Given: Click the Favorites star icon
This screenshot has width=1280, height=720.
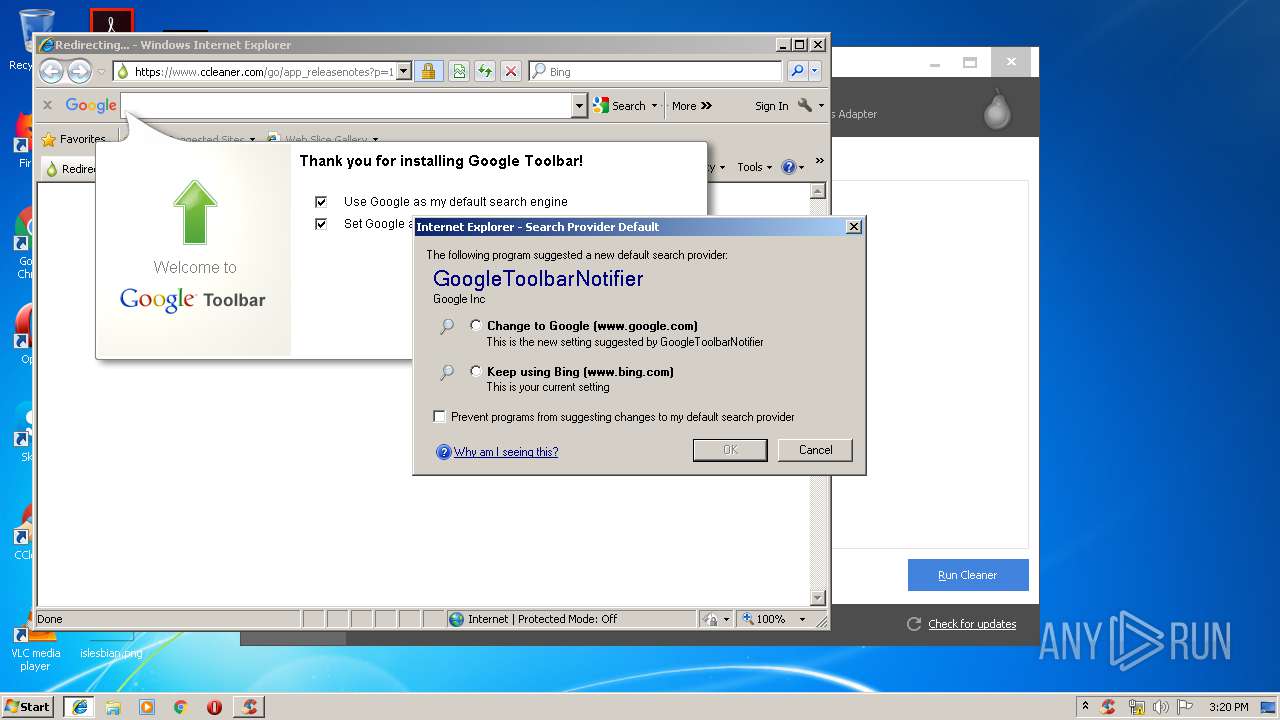Looking at the screenshot, I should click(x=48, y=139).
